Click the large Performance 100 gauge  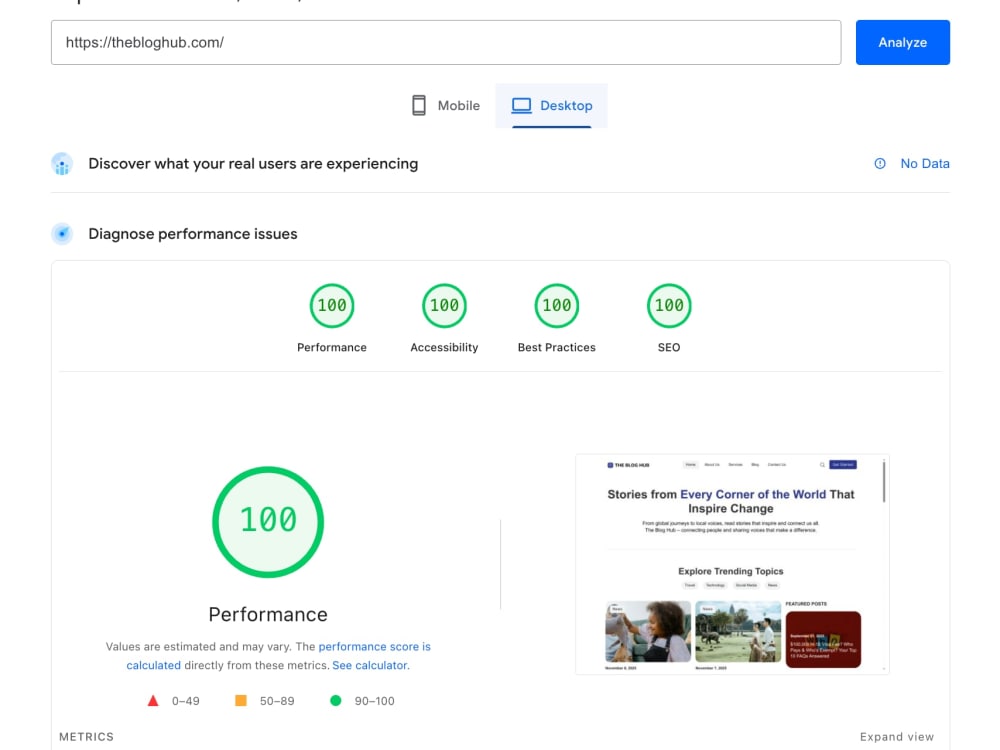[x=268, y=522]
